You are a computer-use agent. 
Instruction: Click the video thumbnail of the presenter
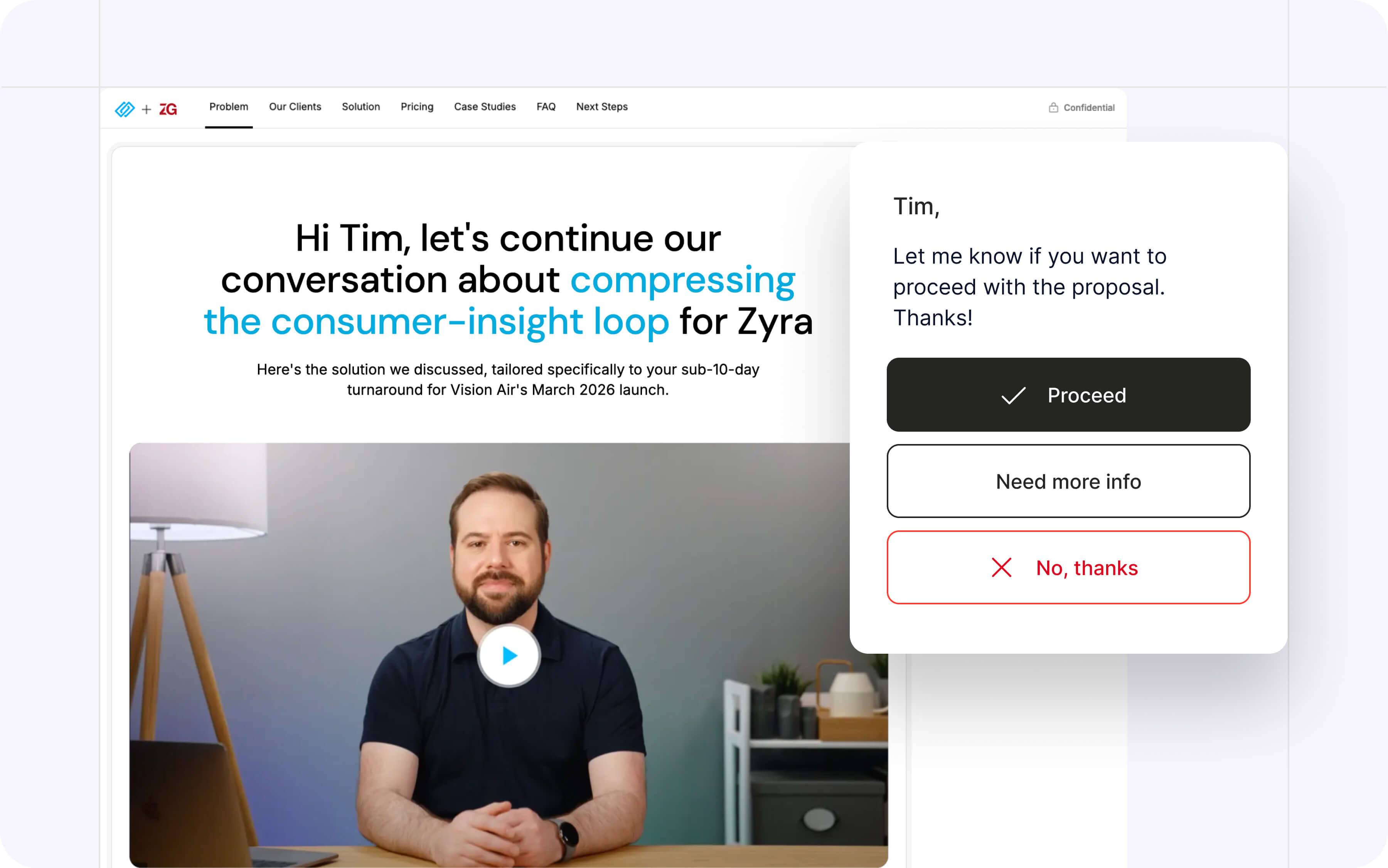point(508,654)
